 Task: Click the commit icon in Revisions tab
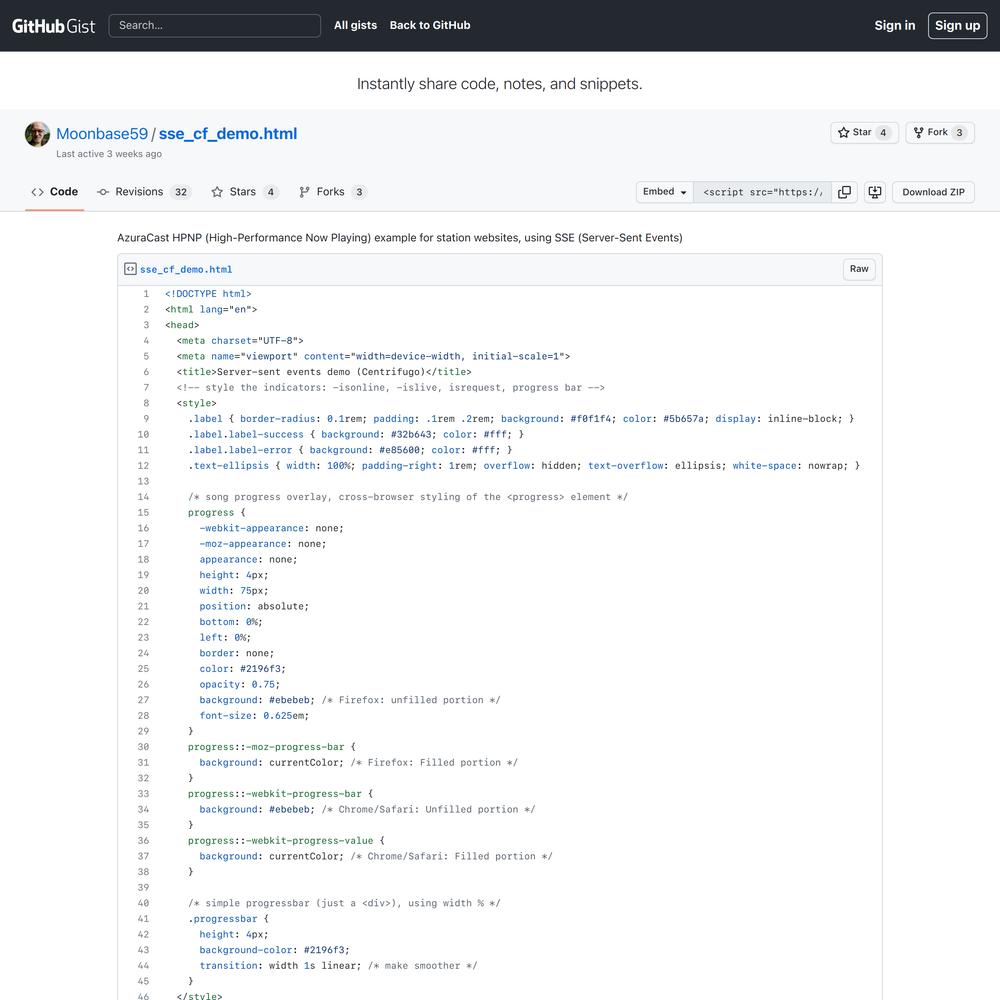[x=103, y=192]
